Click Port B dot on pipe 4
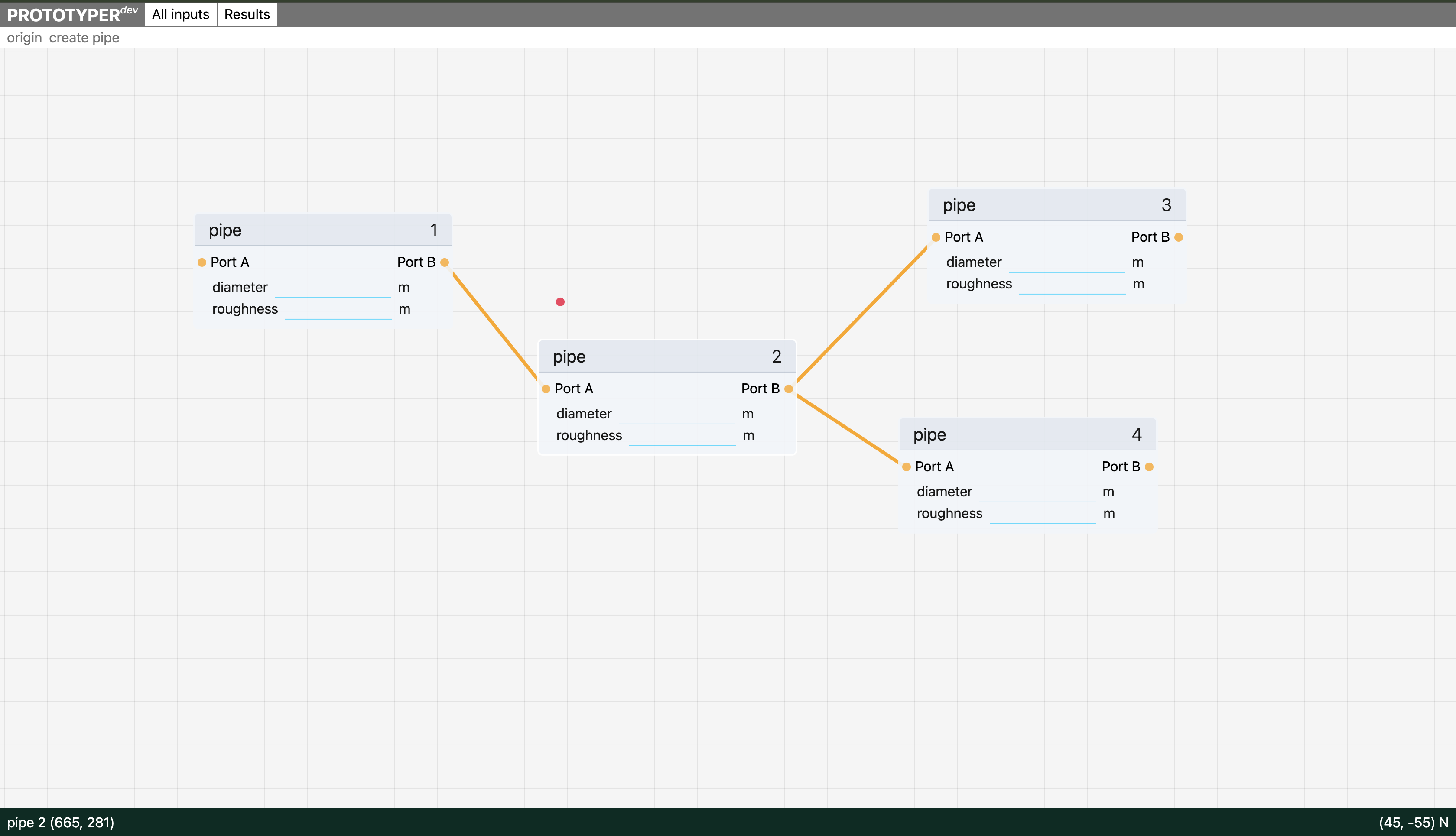The image size is (1456, 836). 1149,467
